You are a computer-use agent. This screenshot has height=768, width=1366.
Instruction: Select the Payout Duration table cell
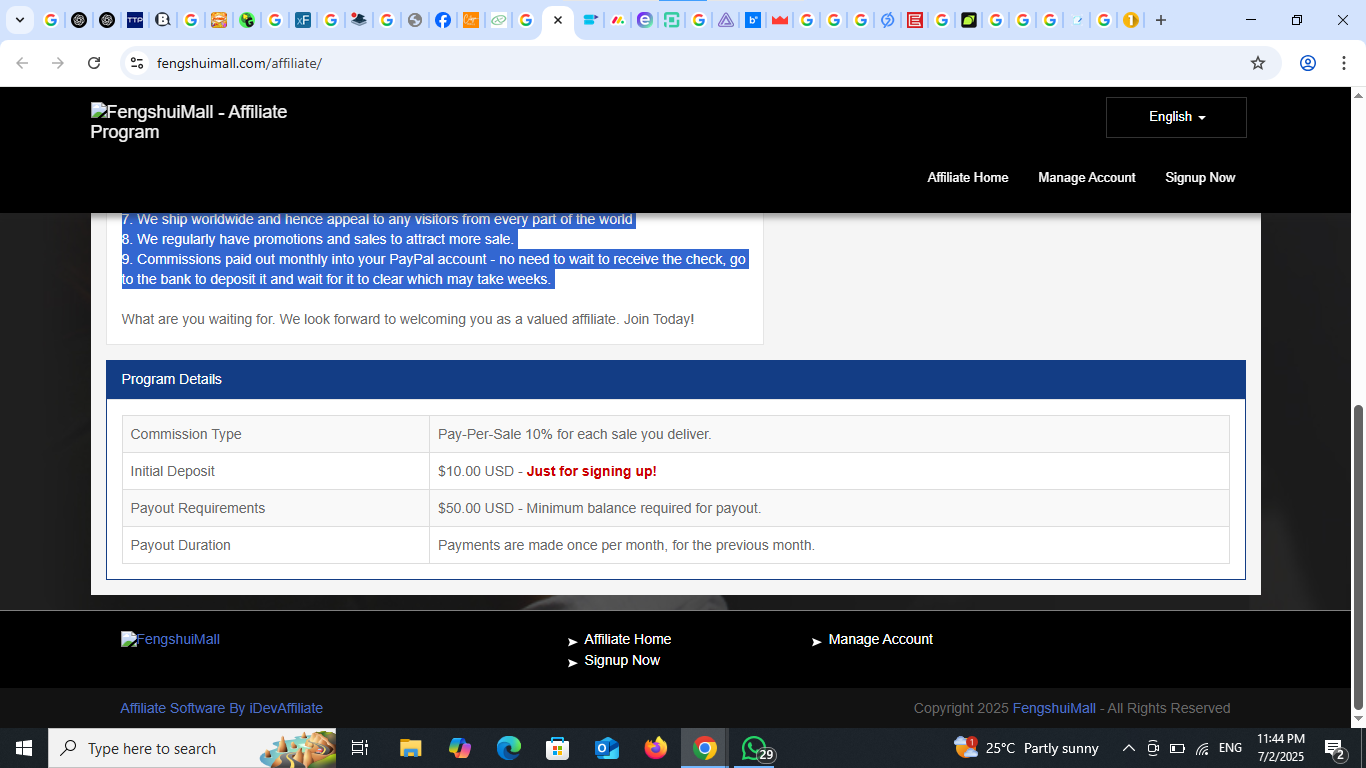276,545
